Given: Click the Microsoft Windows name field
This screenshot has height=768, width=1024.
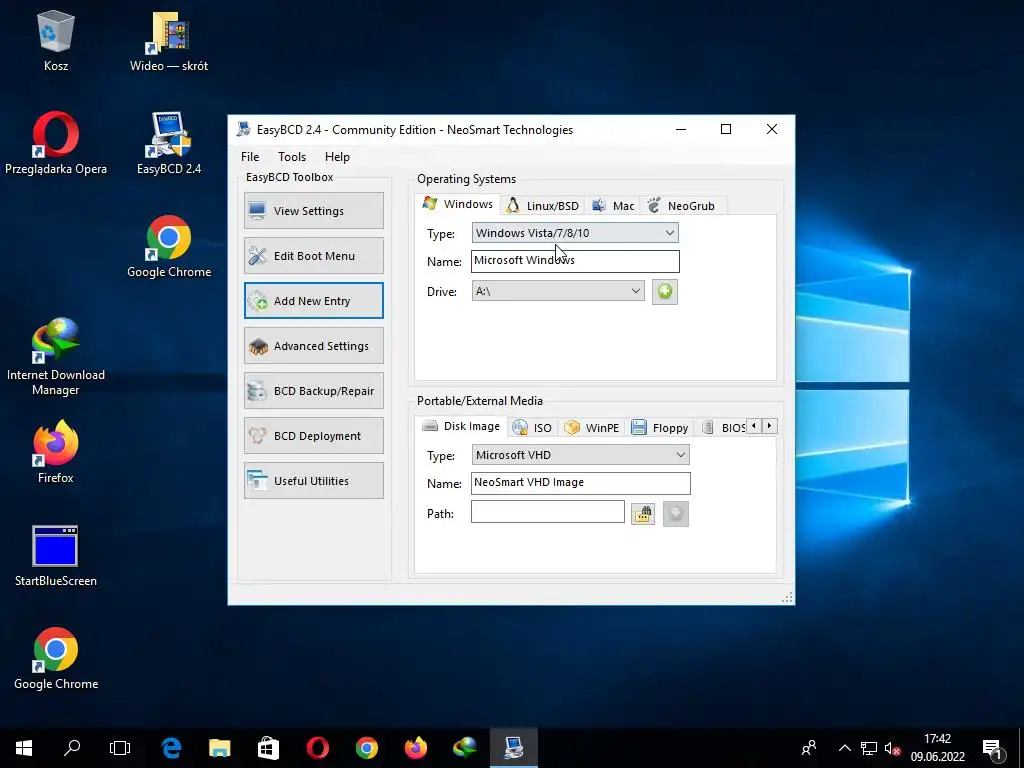Looking at the screenshot, I should [x=575, y=261].
